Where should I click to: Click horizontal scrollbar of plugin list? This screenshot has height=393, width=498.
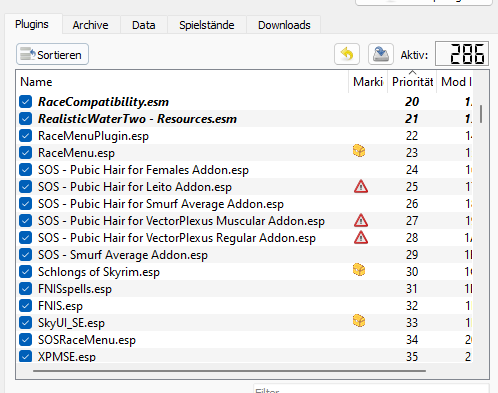pos(229,370)
